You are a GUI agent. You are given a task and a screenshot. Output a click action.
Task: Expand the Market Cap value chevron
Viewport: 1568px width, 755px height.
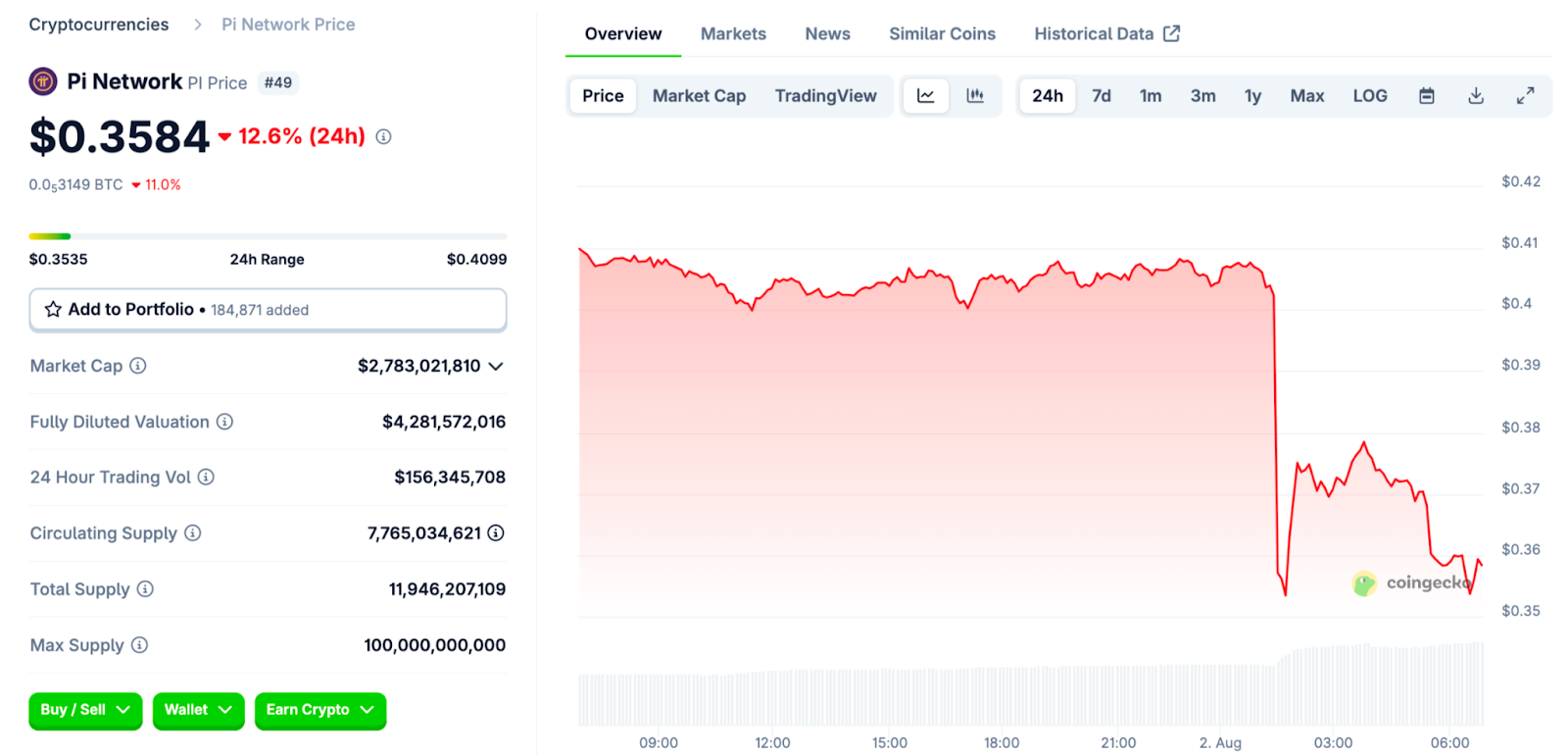496,366
